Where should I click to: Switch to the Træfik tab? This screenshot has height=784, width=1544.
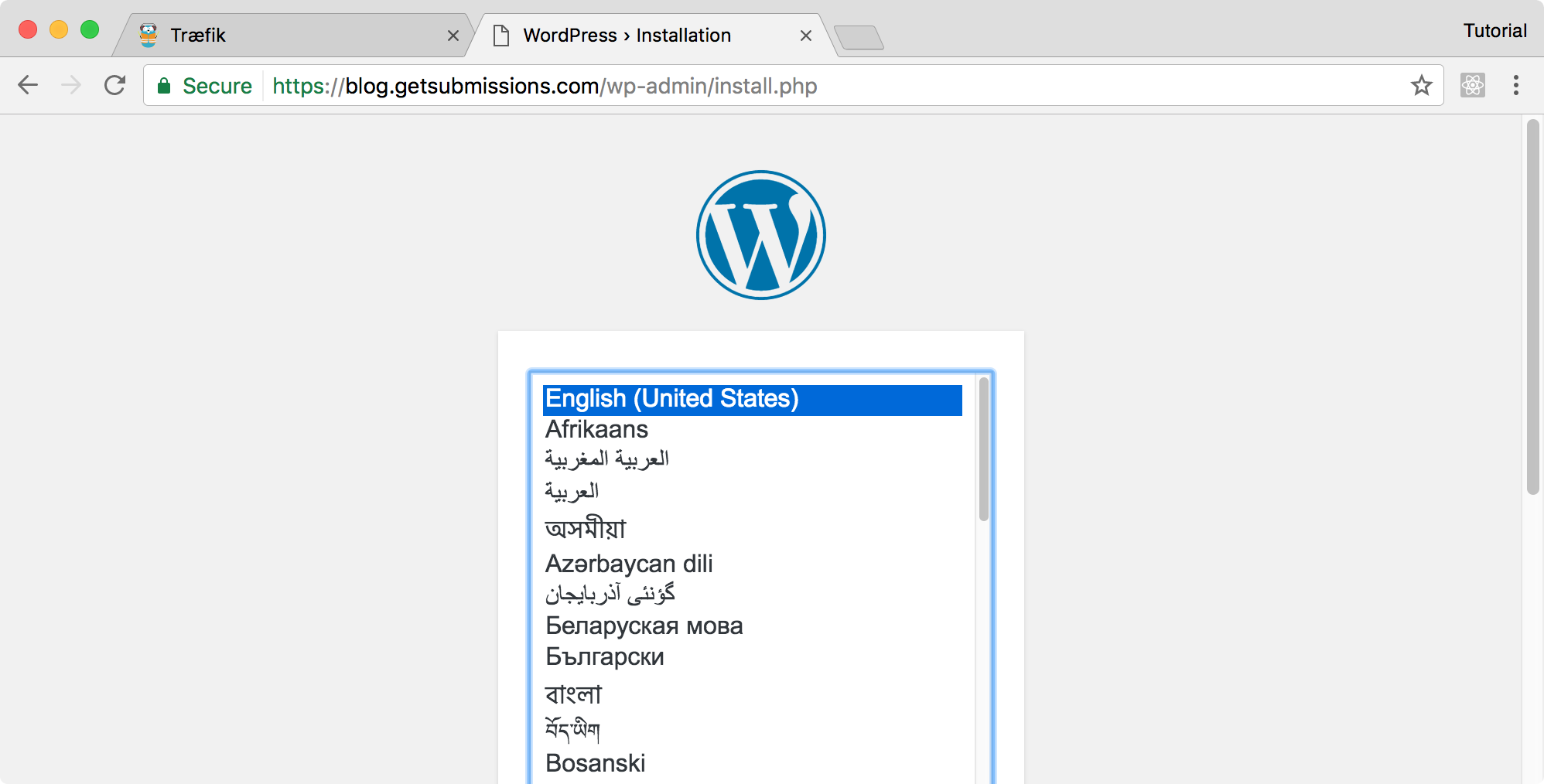(294, 35)
